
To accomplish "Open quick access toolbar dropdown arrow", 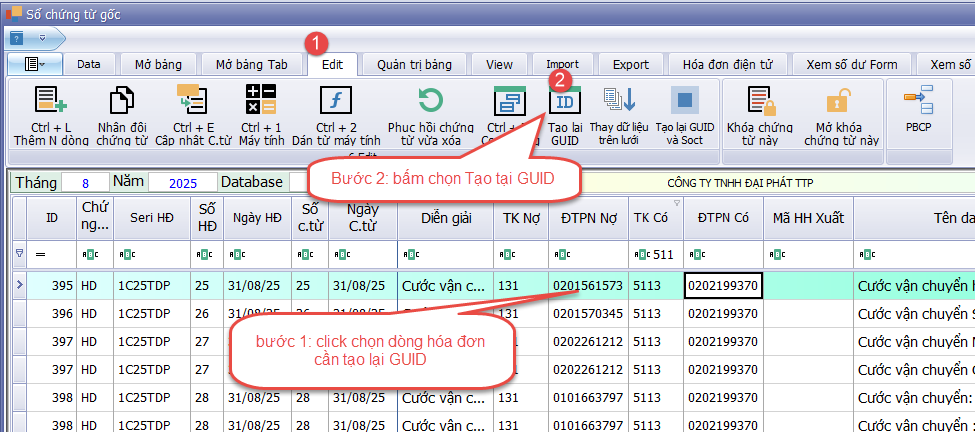I will 42,37.
